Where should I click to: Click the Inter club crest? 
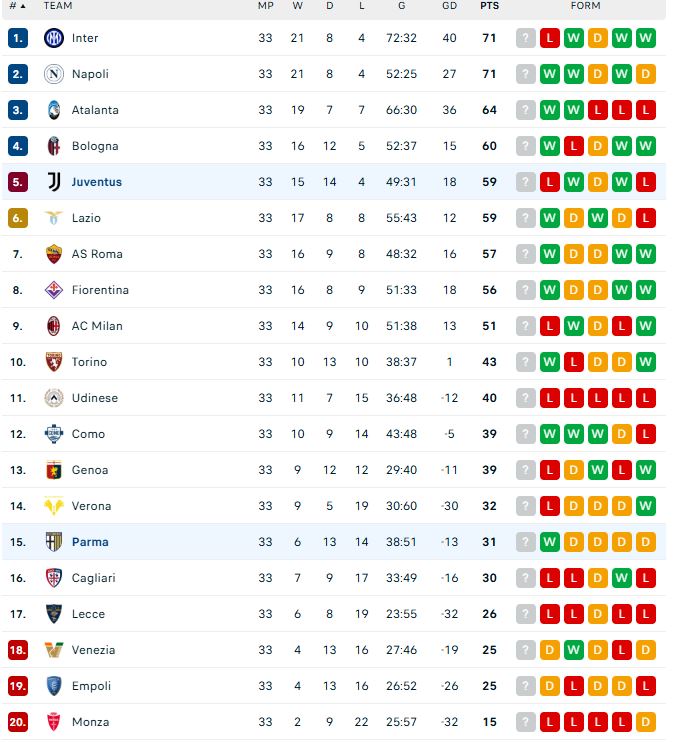[x=53, y=38]
